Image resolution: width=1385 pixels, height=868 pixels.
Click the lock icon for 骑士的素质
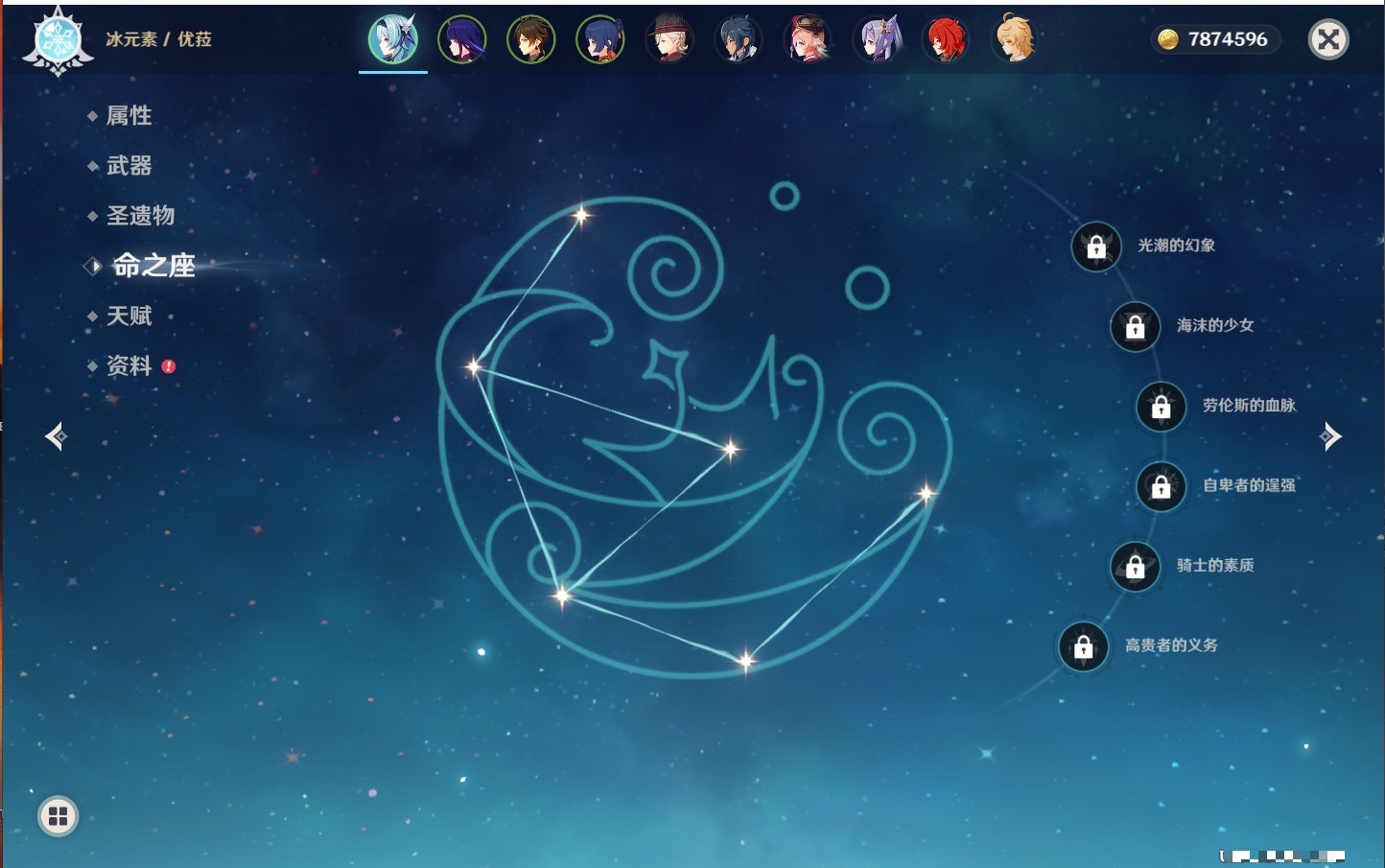(x=1135, y=567)
